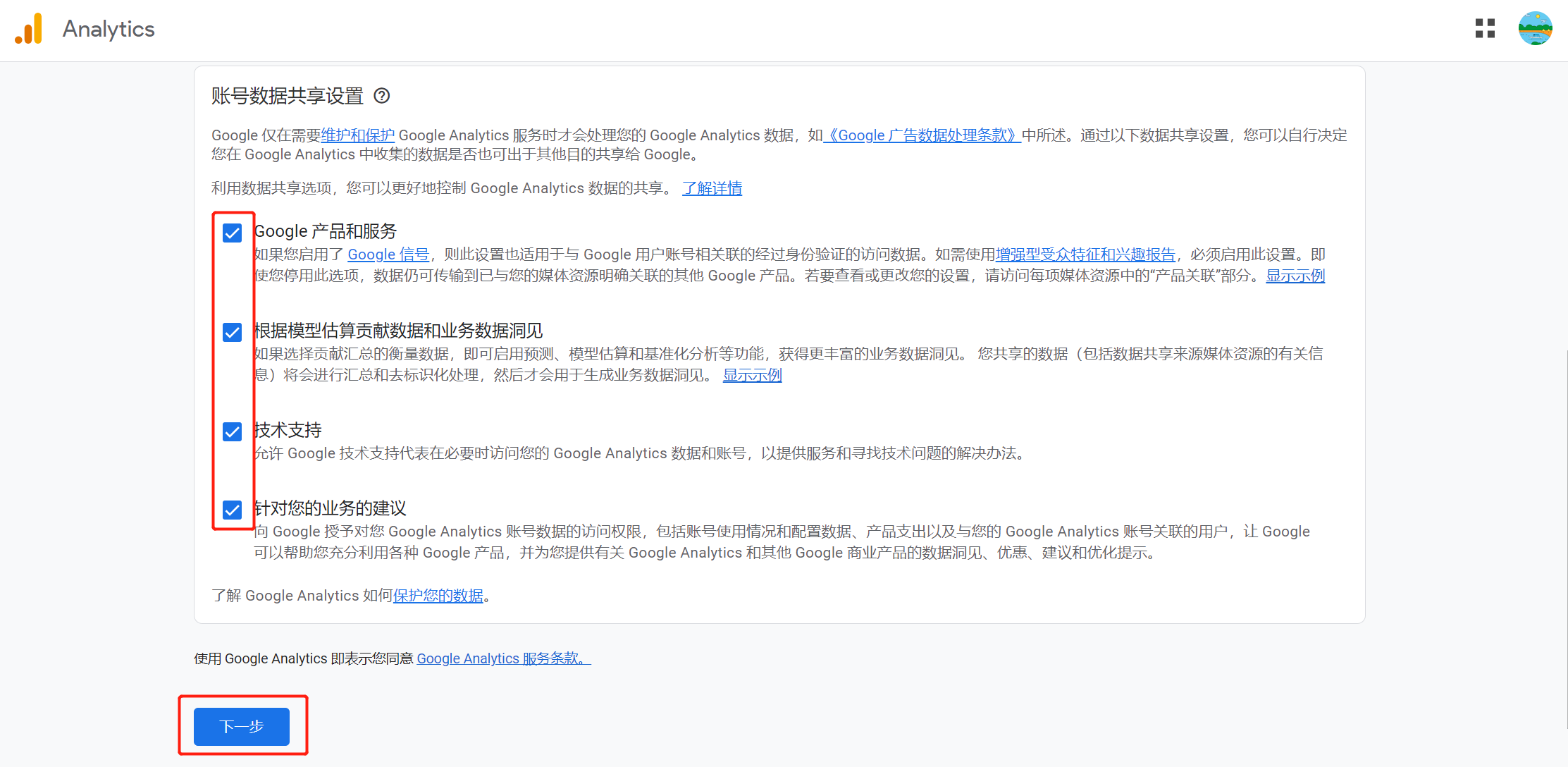This screenshot has height=767, width=1568.
Task: Open the 维护和保护 link
Action: (x=357, y=135)
